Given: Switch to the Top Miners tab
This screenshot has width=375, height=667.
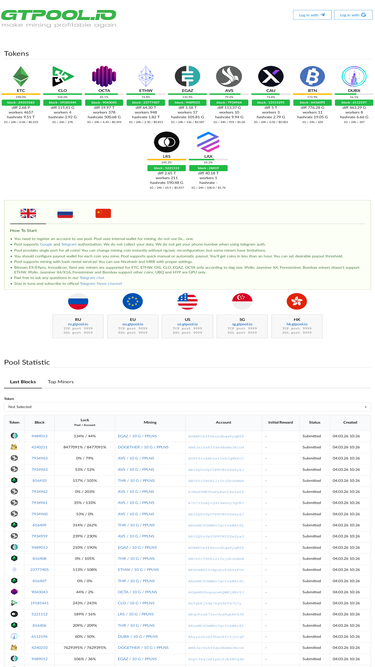Looking at the screenshot, I should [x=60, y=382].
